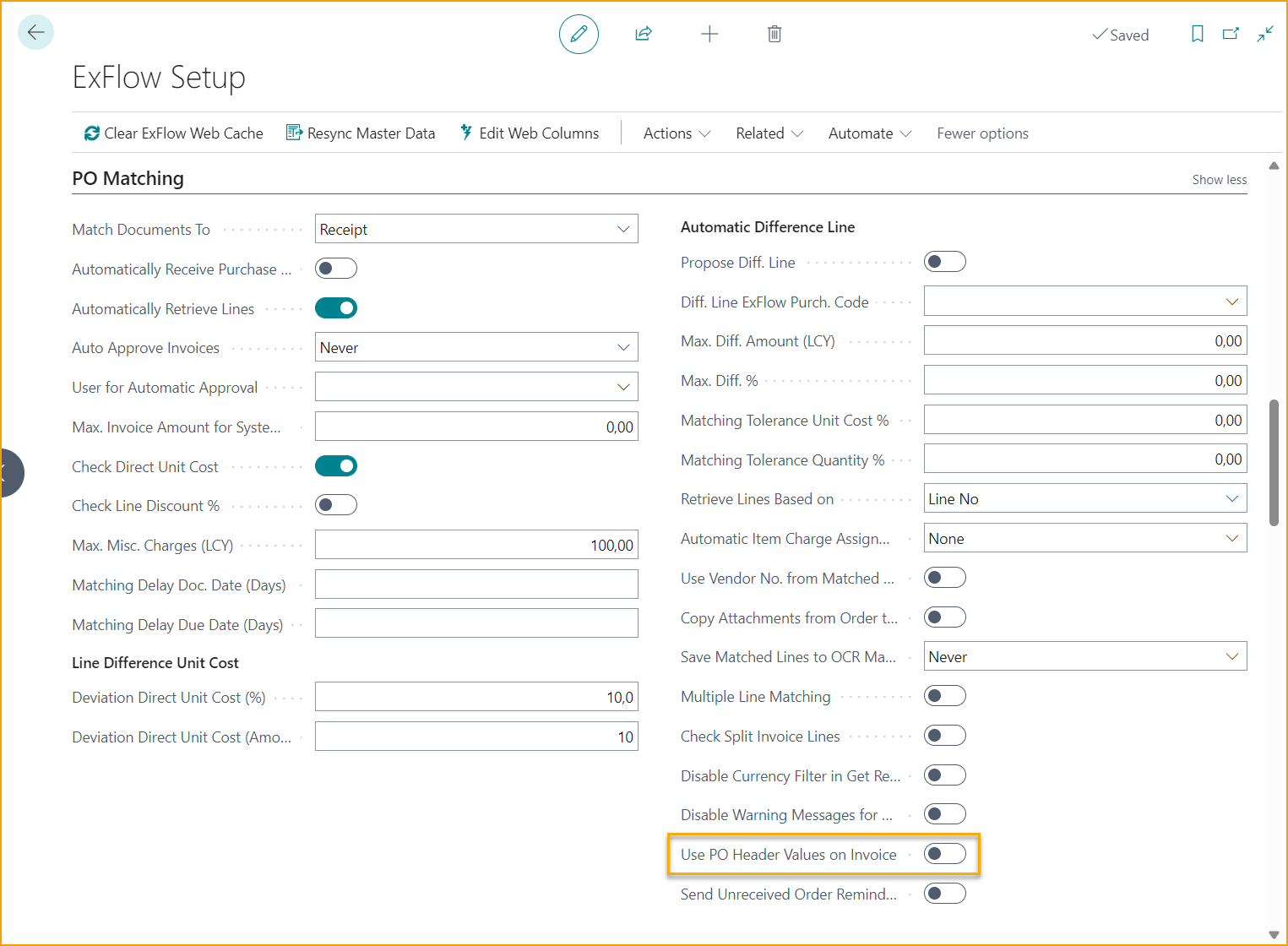The image size is (1288, 946).
Task: Enable Multiple Line Matching toggle
Action: [945, 696]
